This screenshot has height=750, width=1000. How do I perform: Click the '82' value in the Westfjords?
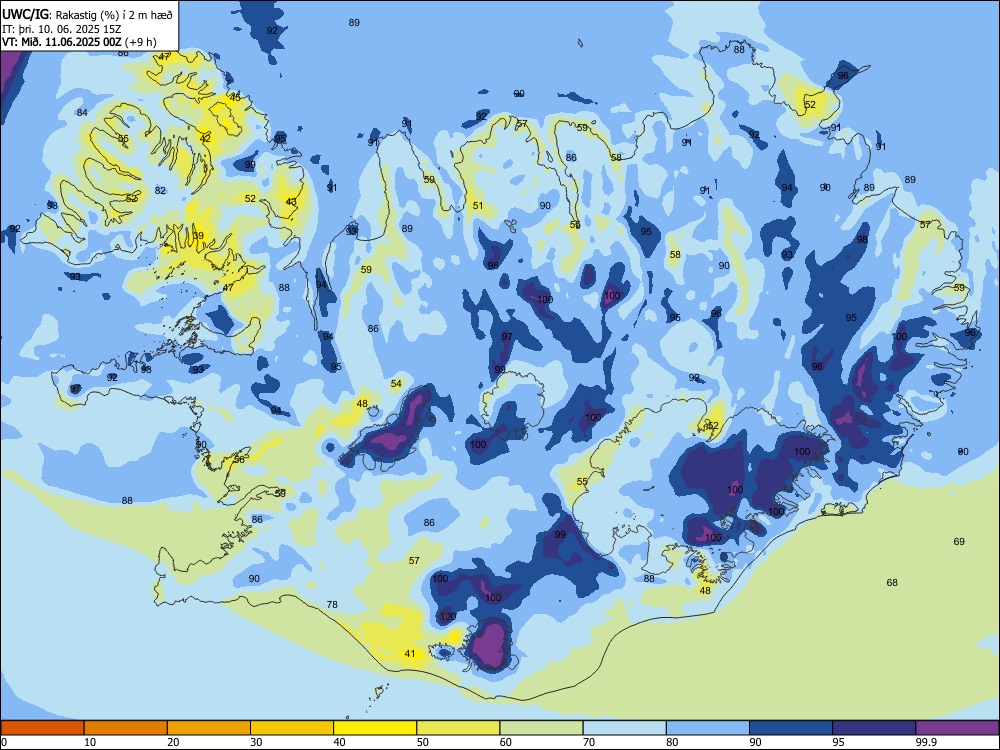(x=160, y=190)
